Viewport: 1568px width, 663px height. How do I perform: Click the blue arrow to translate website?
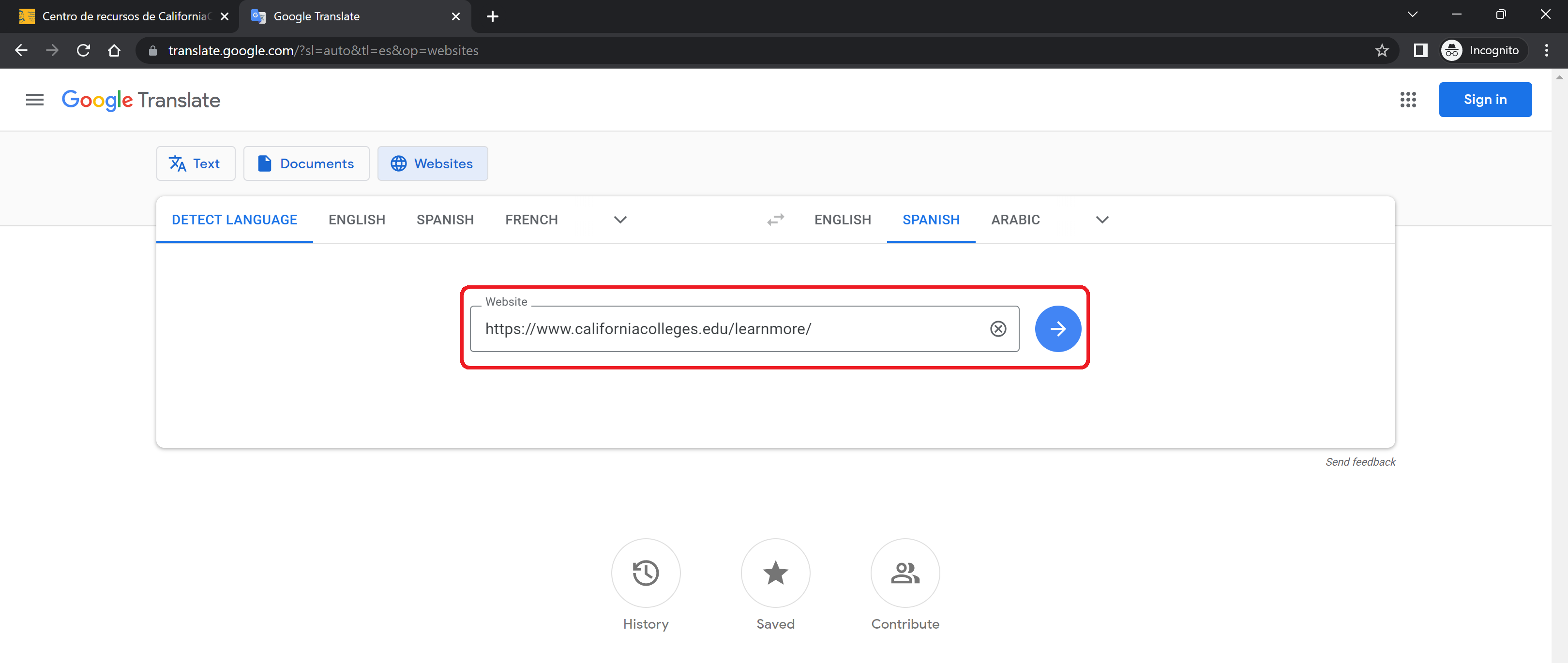pyautogui.click(x=1058, y=328)
